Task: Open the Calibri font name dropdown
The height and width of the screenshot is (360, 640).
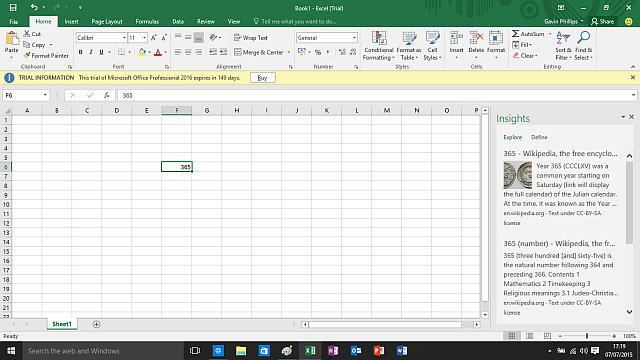Action: [x=124, y=38]
